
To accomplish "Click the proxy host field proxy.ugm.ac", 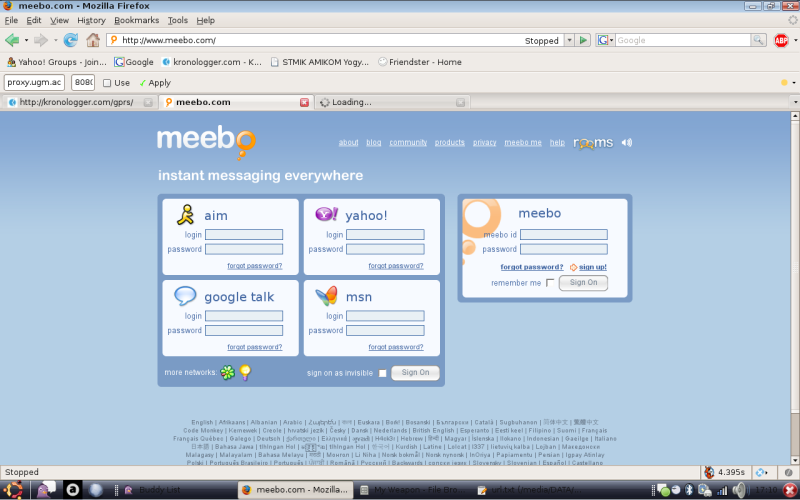I will [34, 82].
